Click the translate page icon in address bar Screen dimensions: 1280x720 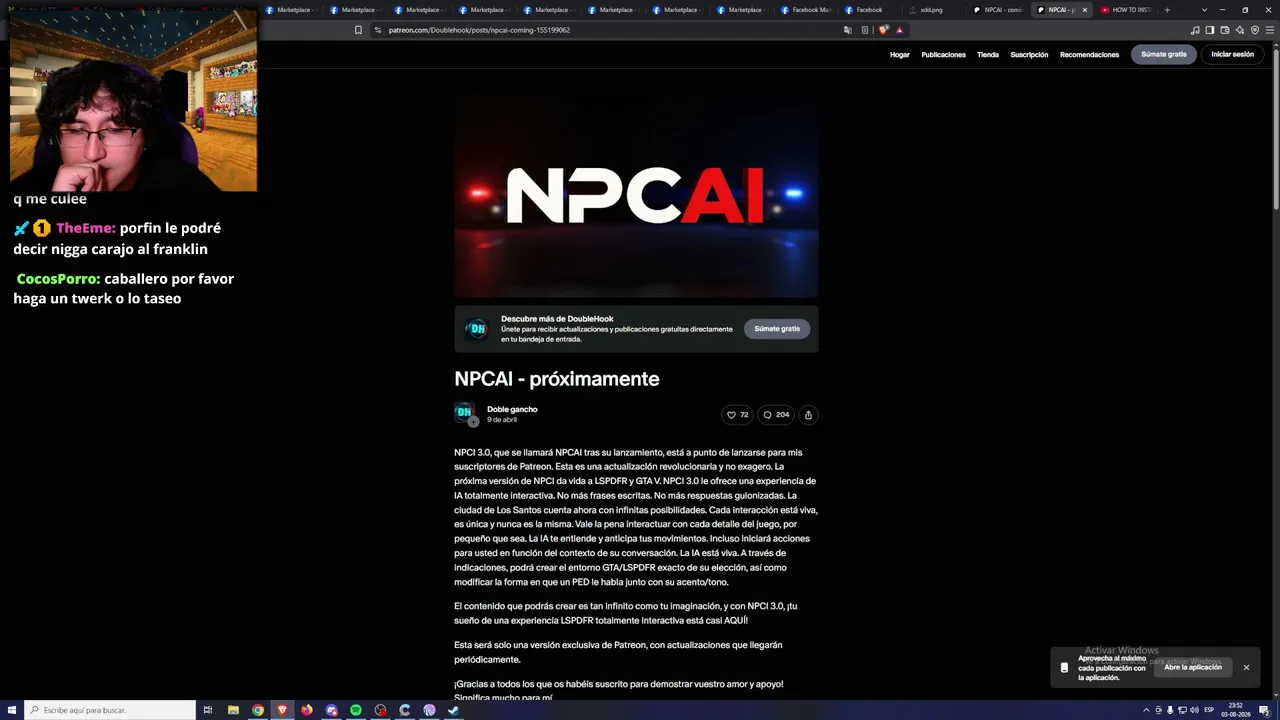point(848,30)
